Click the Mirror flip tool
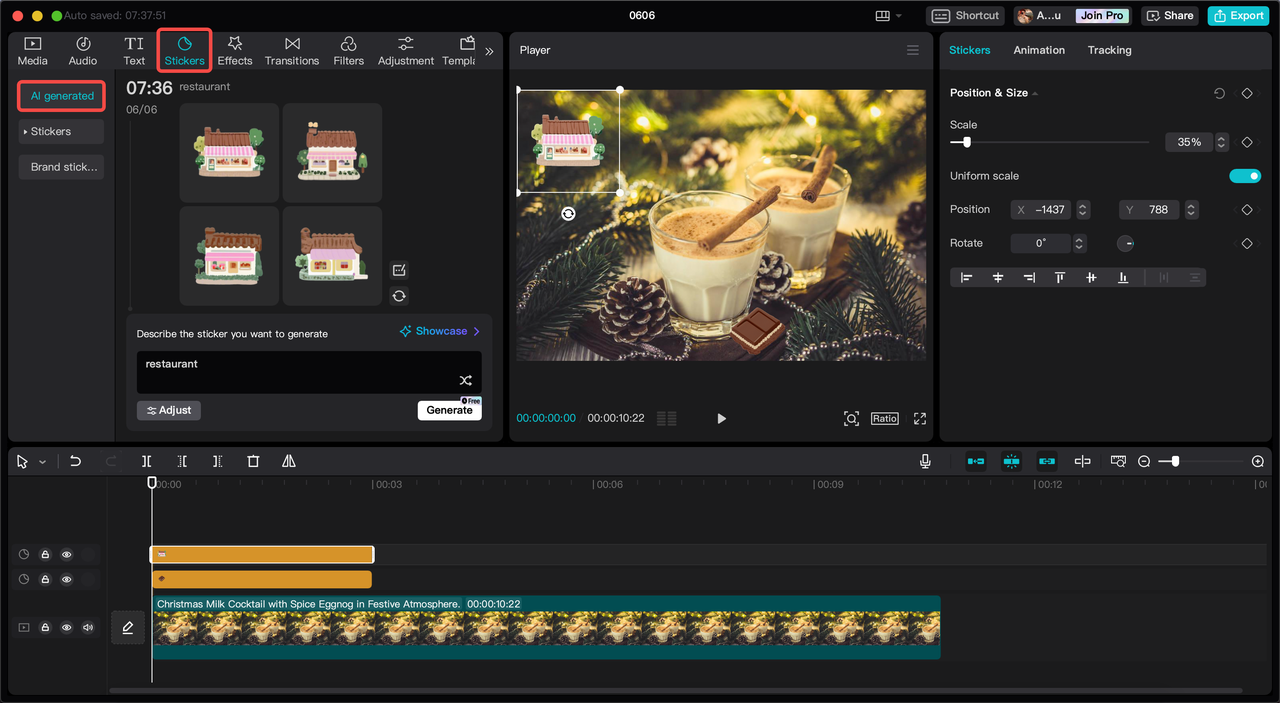The width and height of the screenshot is (1280, 703). [289, 461]
